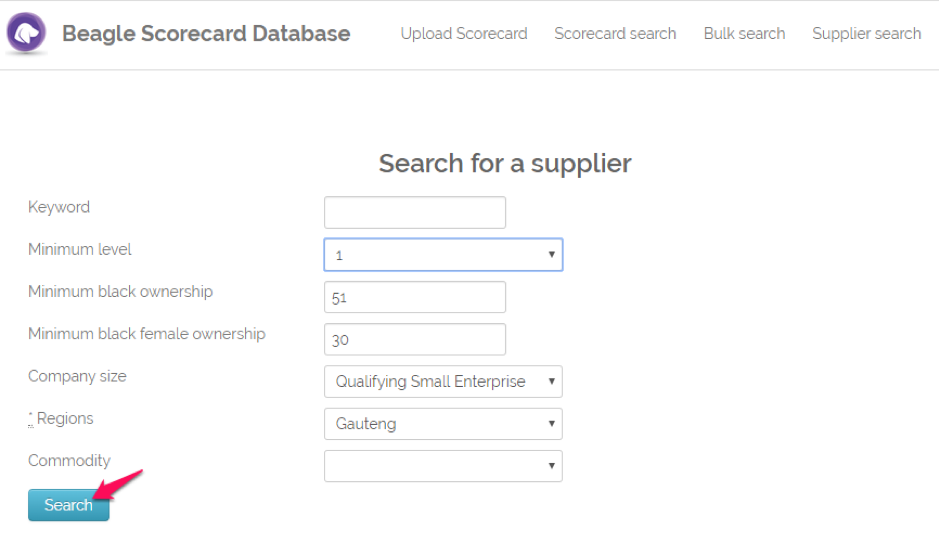Focus the Keyword text field
This screenshot has width=939, height=554.
[x=414, y=212]
